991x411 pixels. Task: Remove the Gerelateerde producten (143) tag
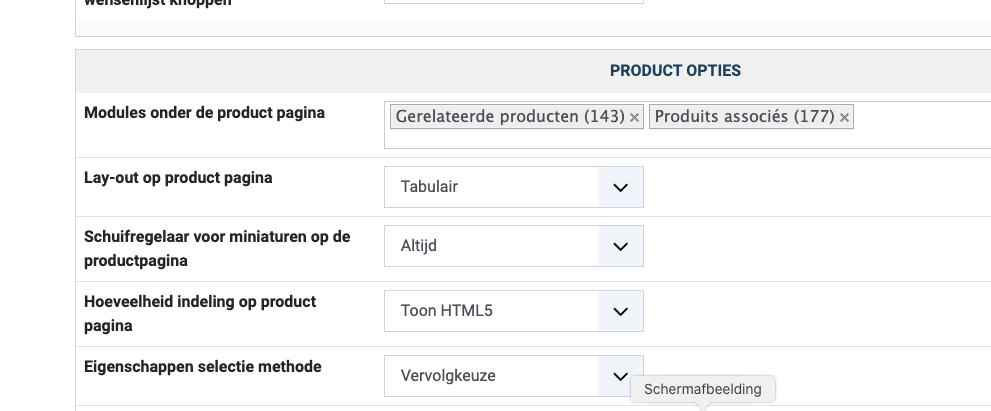[x=634, y=118]
